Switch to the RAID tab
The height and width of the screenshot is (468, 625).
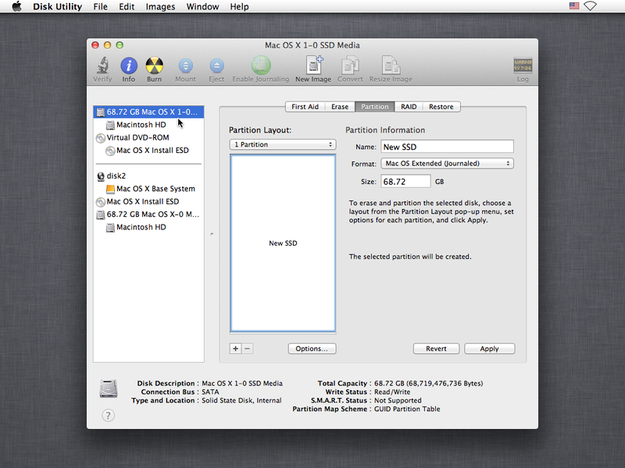(409, 107)
